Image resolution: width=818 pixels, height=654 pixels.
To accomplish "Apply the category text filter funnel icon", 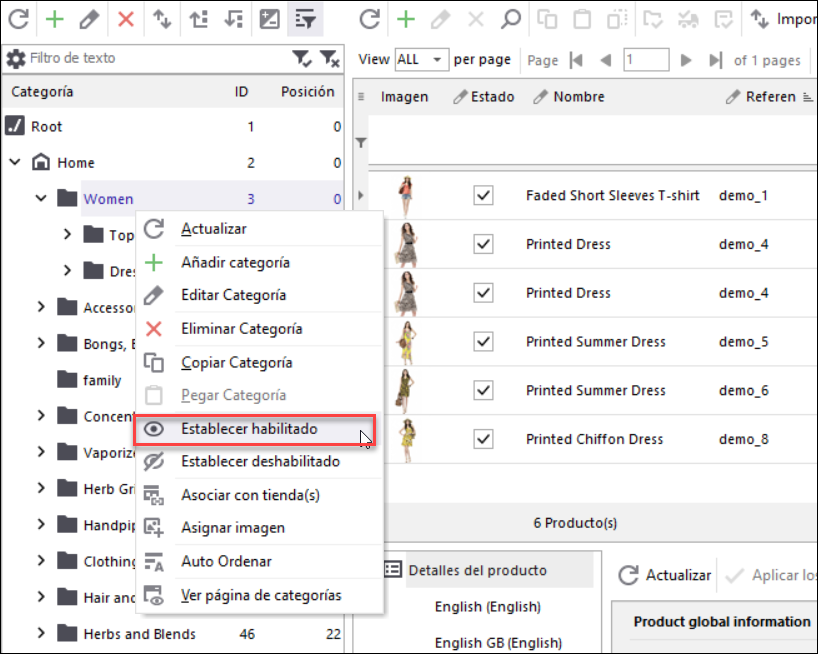I will (x=302, y=58).
